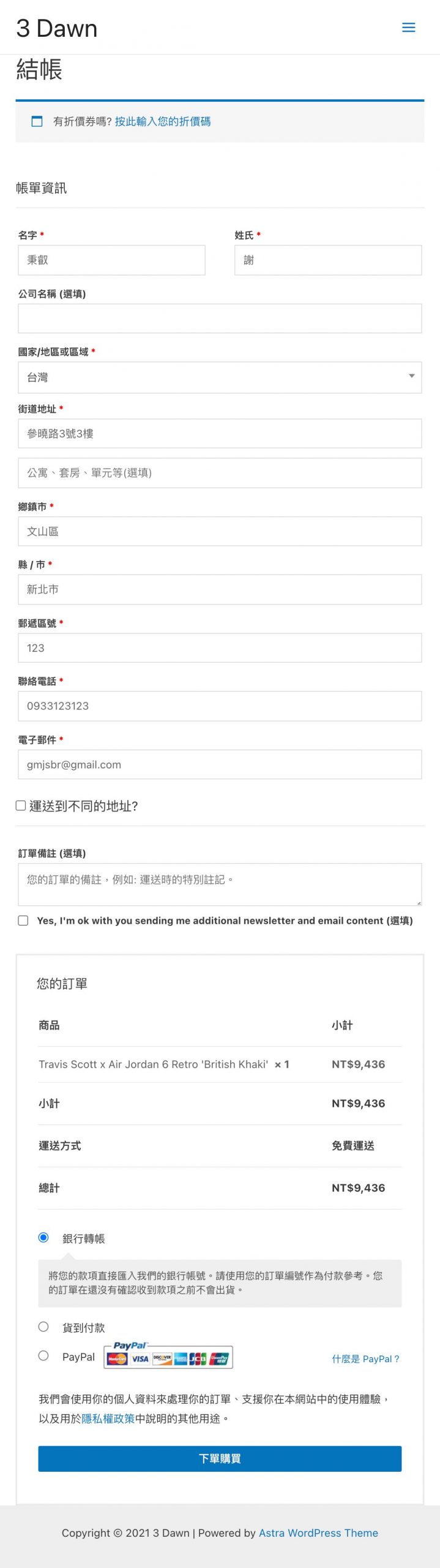
Task: Click the 郵遞區號 postal code field
Action: 220,648
